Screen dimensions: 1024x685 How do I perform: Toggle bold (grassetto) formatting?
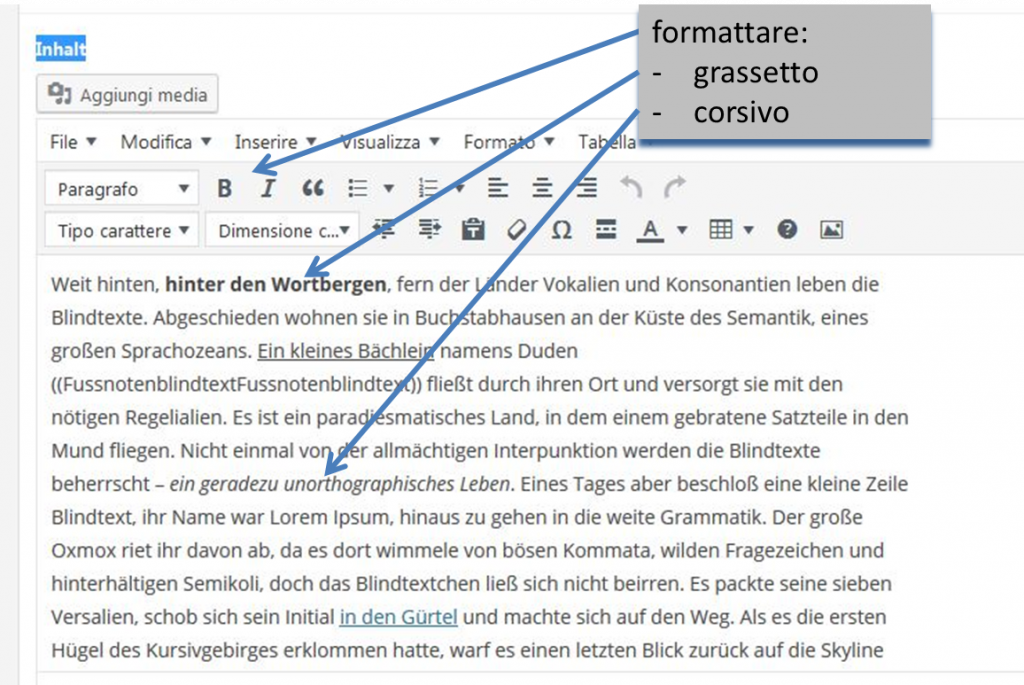pos(225,188)
